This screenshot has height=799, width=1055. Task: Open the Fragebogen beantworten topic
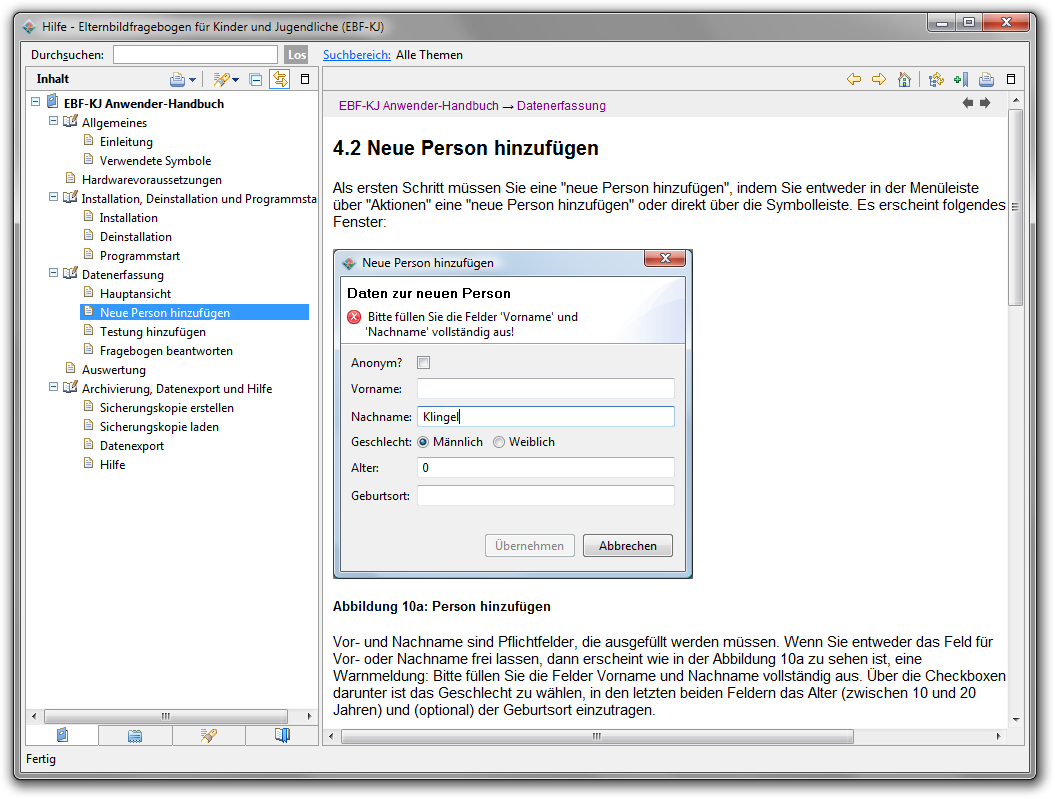pyautogui.click(x=166, y=351)
